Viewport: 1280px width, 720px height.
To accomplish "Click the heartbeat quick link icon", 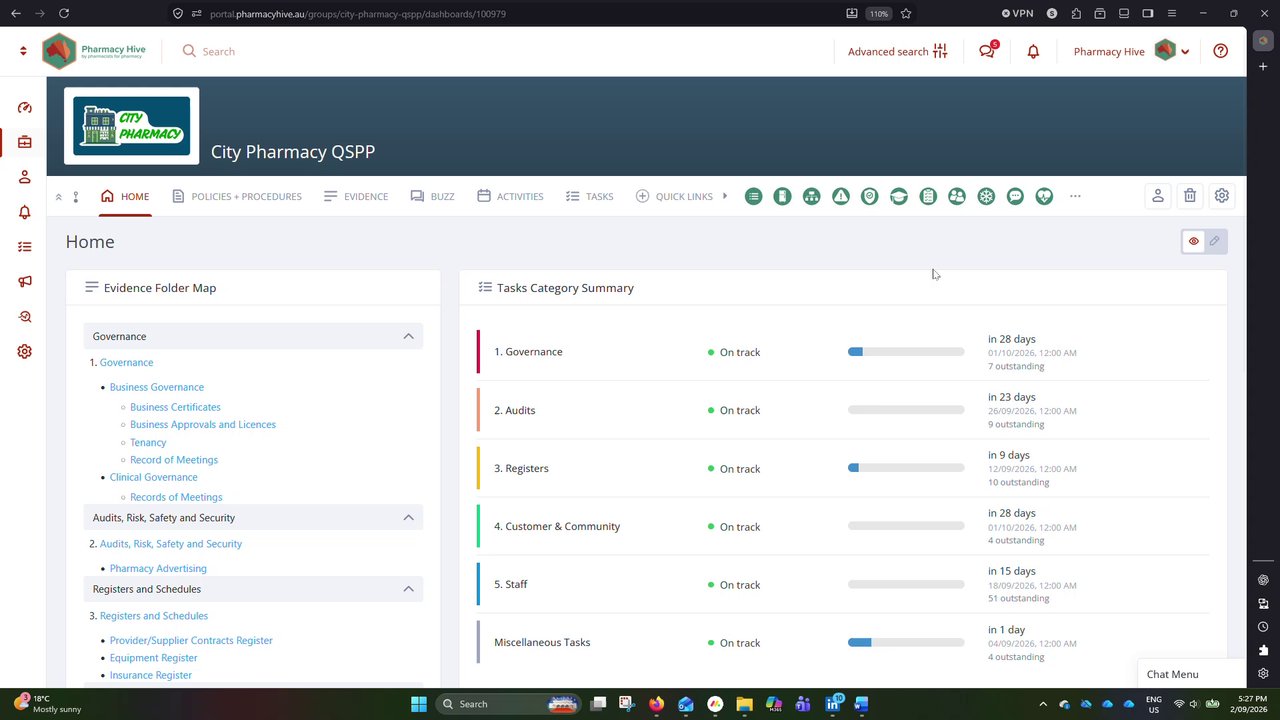I will click(1044, 196).
